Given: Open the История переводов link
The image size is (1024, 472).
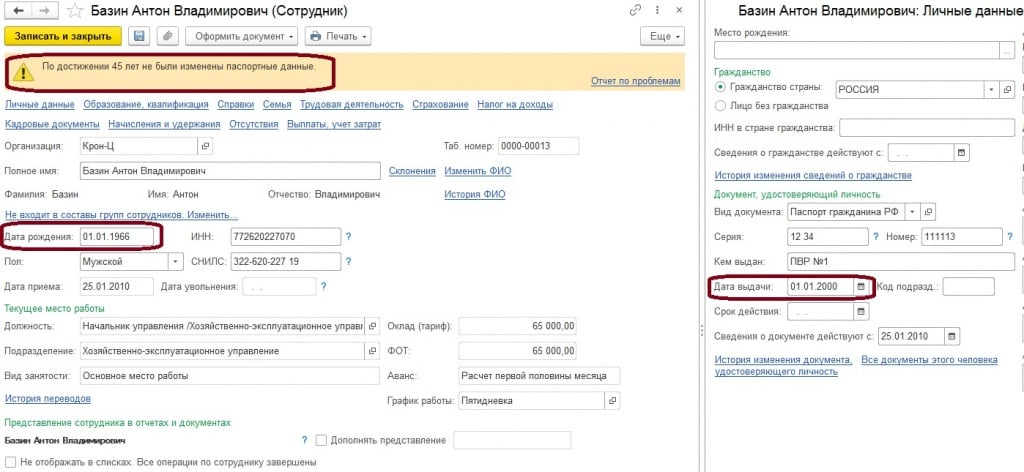Looking at the screenshot, I should 48,398.
